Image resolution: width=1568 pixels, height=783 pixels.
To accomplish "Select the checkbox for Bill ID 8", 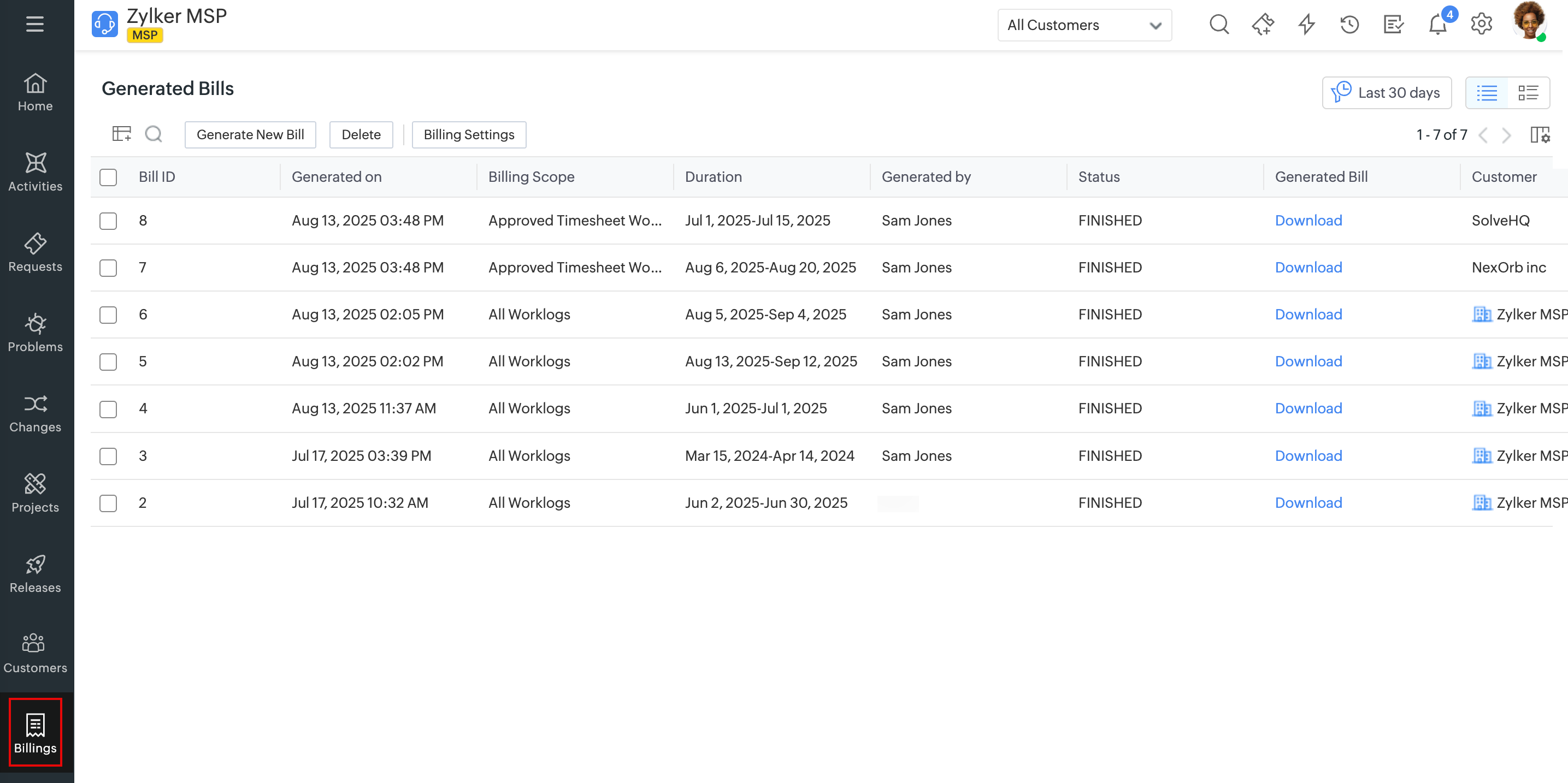I will (108, 221).
